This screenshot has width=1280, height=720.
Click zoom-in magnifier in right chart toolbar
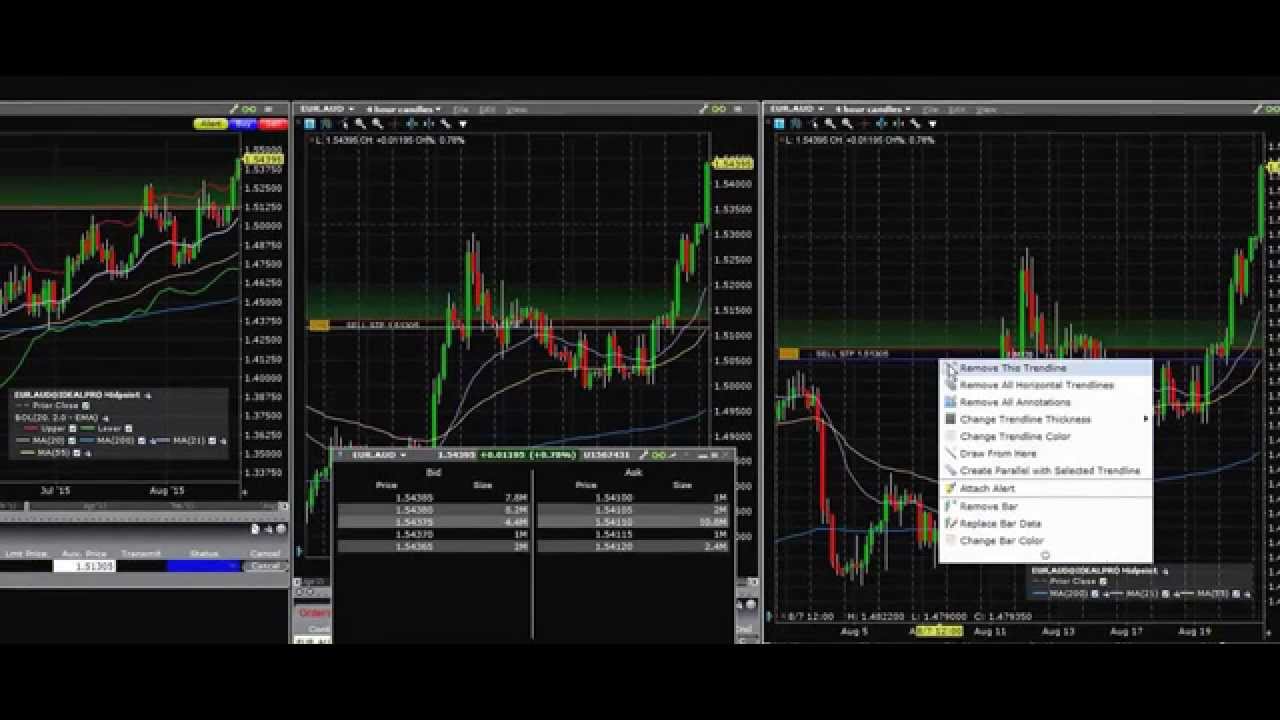pos(830,123)
